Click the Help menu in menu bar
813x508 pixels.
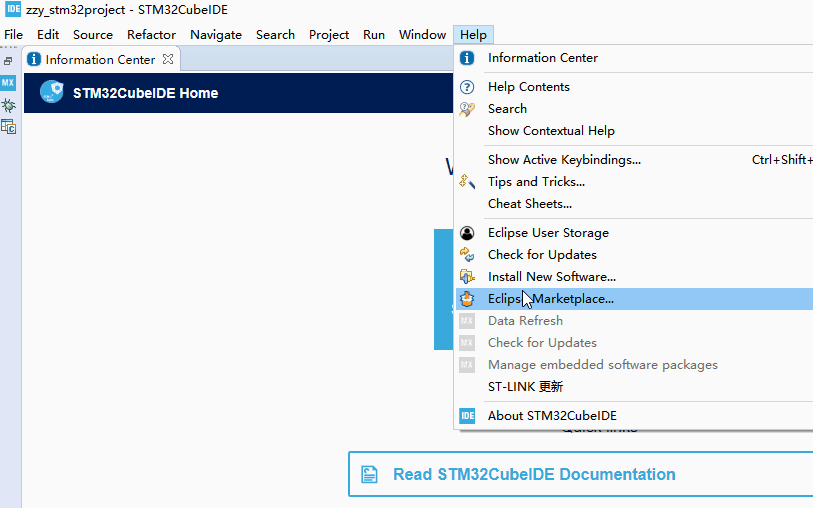[473, 35]
